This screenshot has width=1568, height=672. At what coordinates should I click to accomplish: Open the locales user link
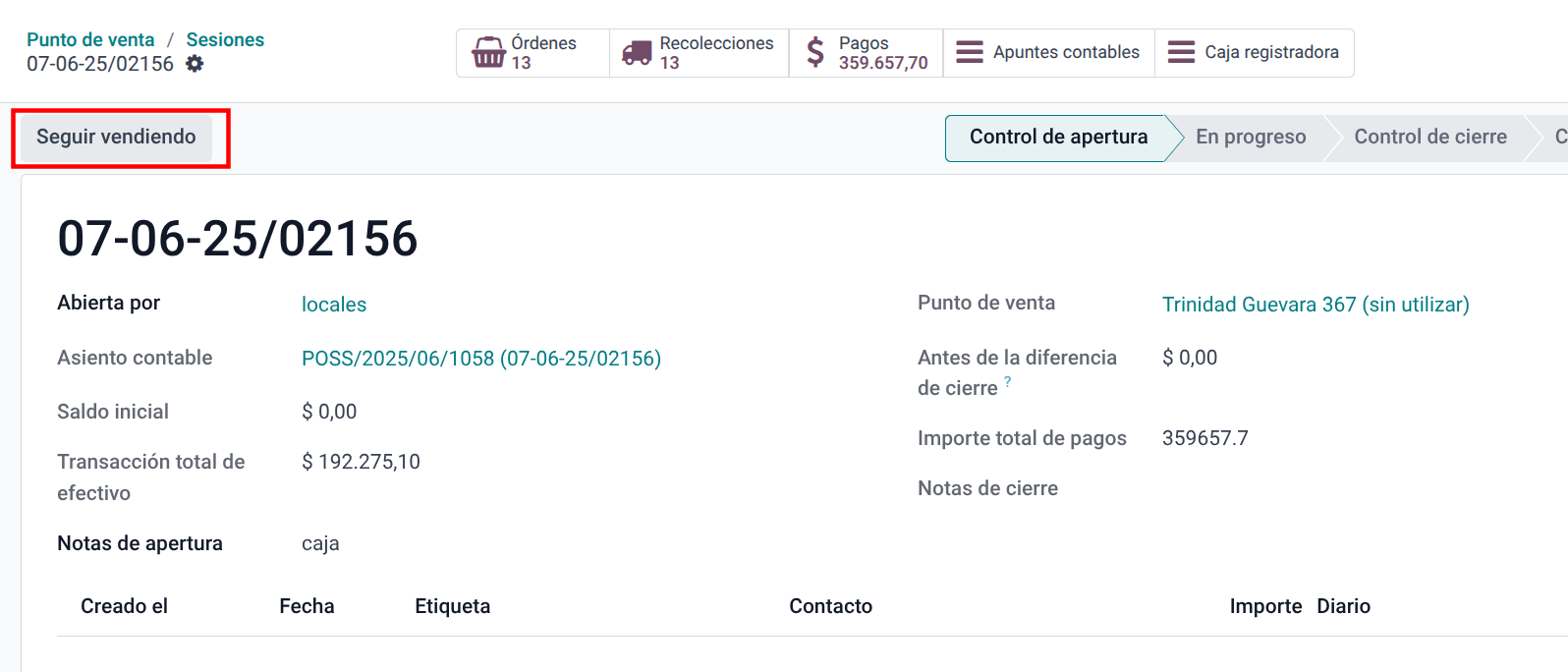pos(333,305)
